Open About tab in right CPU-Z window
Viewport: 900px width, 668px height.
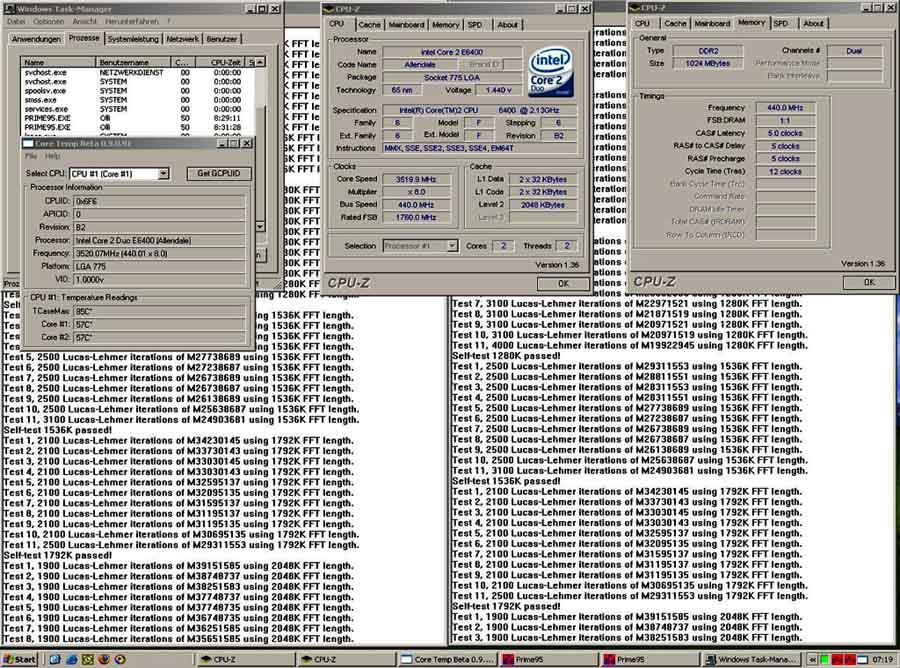point(813,24)
